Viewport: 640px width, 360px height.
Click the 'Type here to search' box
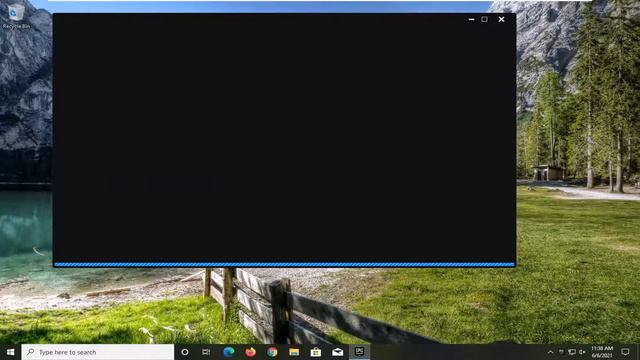click(98, 352)
